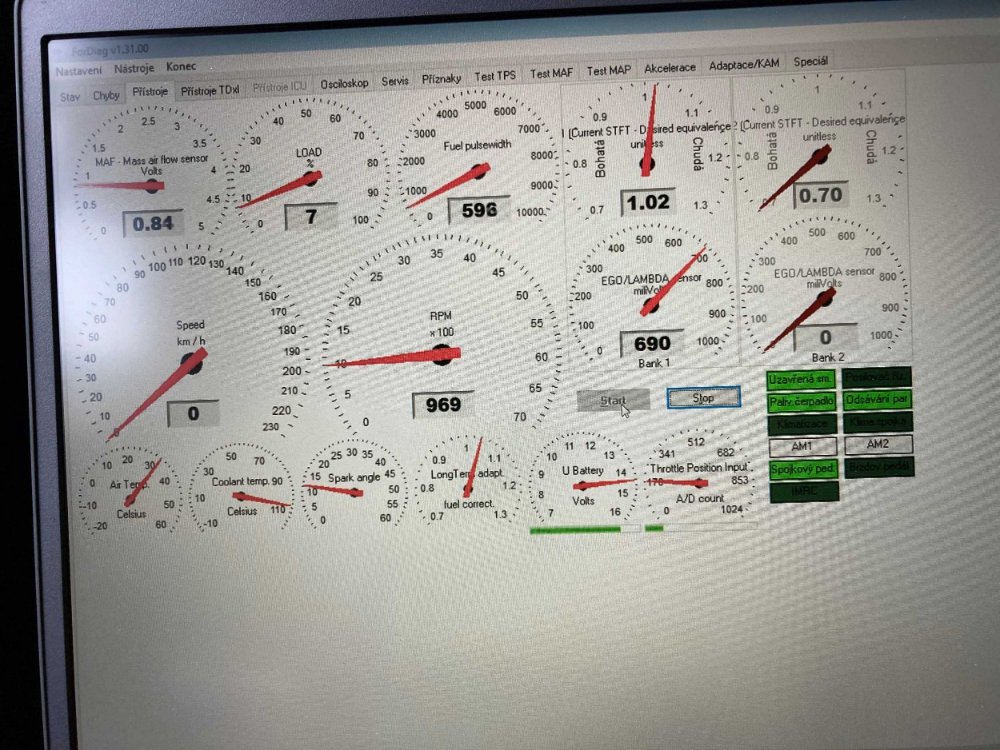Click the green bar under U Battery gauge

(x=575, y=530)
